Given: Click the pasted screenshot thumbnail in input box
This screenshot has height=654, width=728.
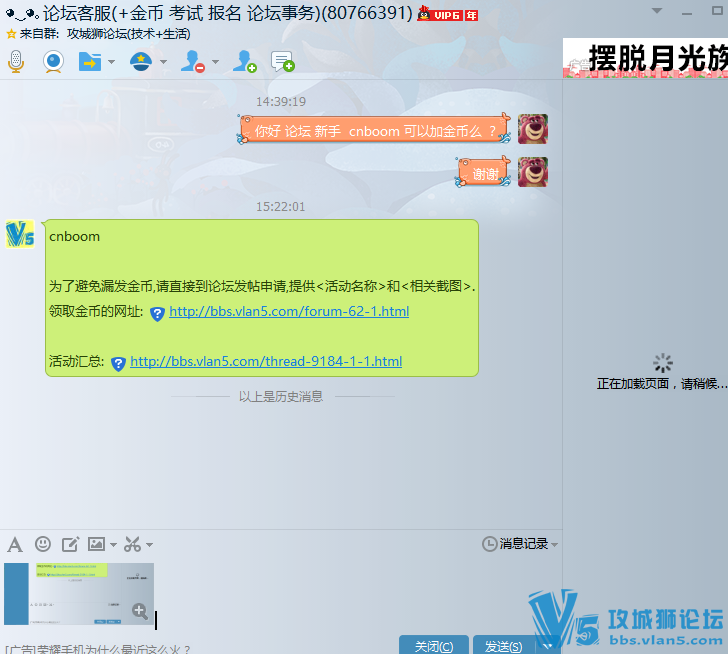Looking at the screenshot, I should (x=79, y=594).
